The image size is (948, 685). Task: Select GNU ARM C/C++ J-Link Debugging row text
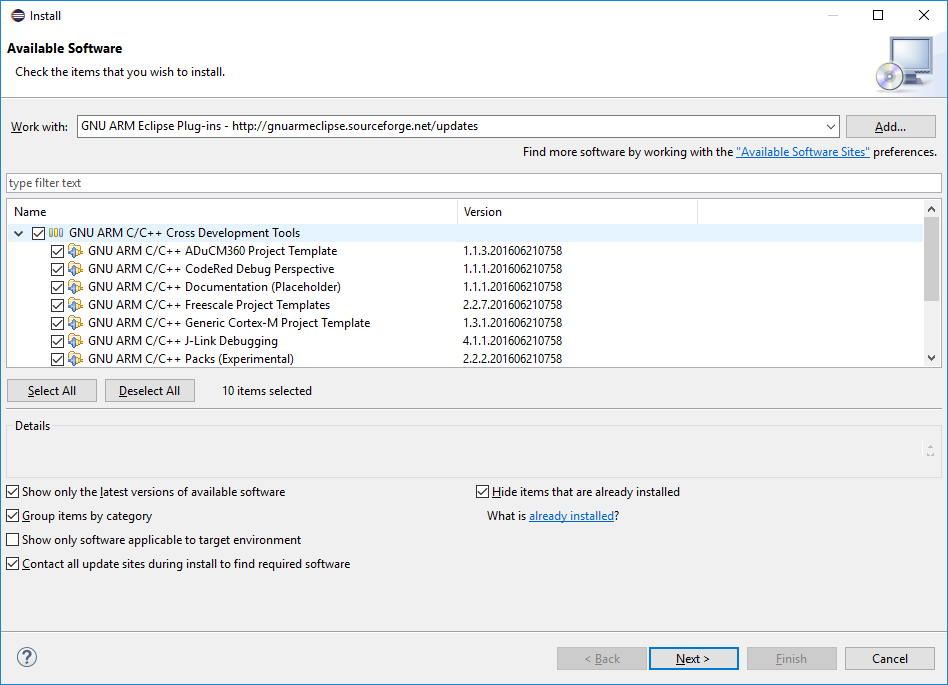point(183,341)
